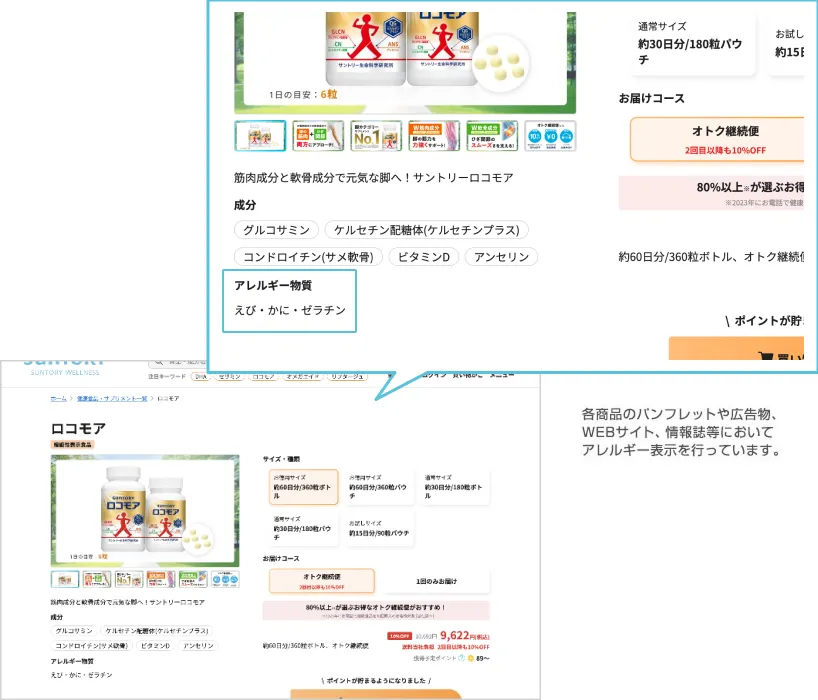Click コンドロイチン(サメ軟骨) chip on small page
The width and height of the screenshot is (818, 700).
[91, 646]
